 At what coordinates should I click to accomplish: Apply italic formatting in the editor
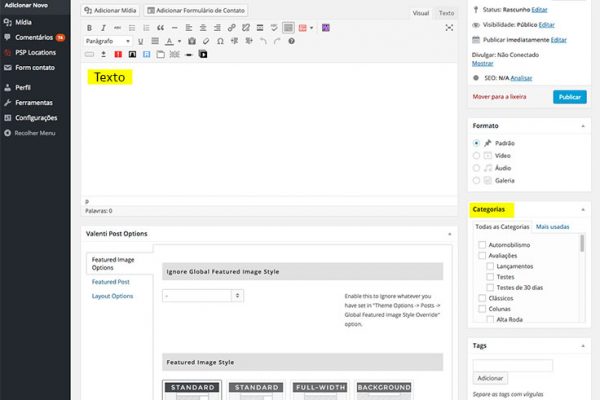click(104, 28)
